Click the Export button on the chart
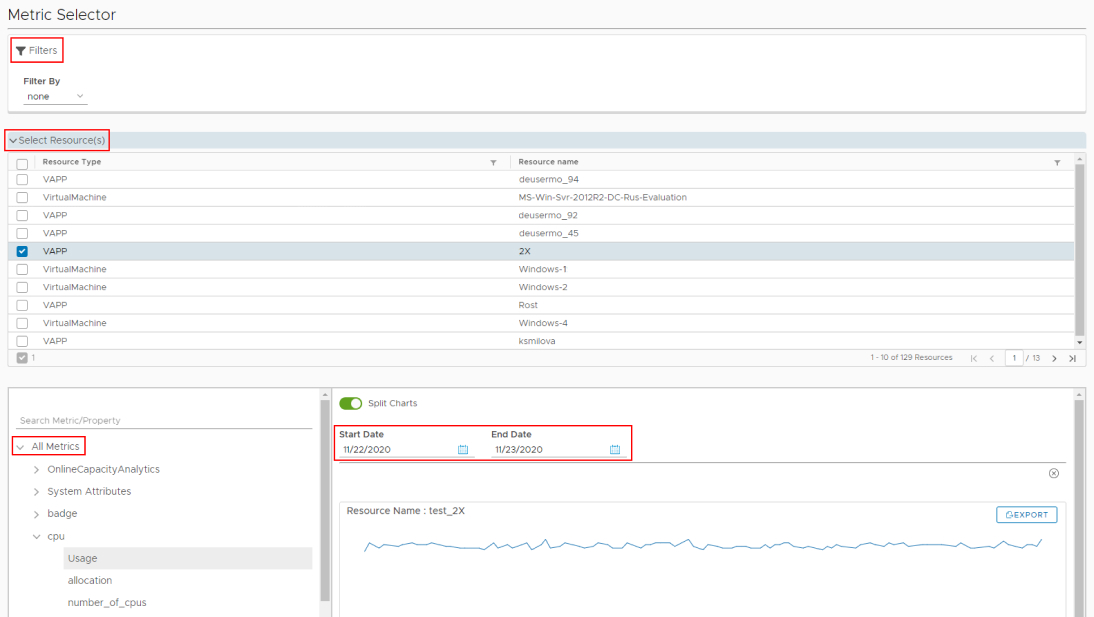 point(1026,515)
